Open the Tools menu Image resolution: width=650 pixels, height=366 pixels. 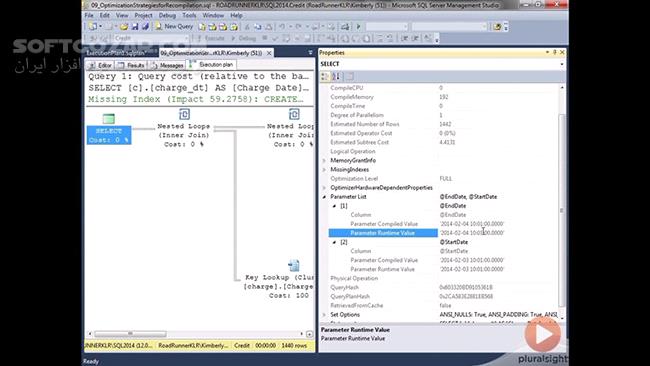[189, 15]
